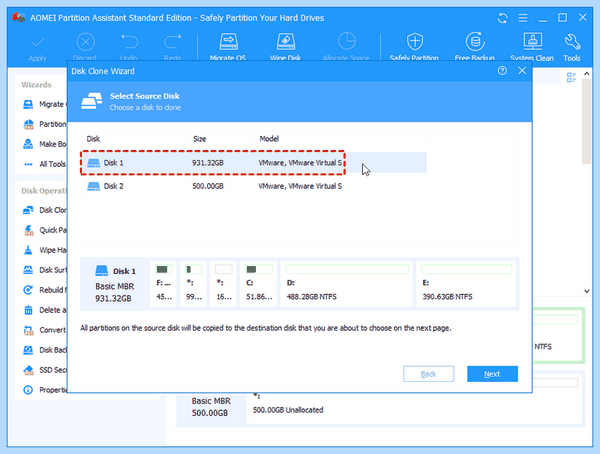Click the Size column header
The image size is (600, 454).
[x=199, y=139]
